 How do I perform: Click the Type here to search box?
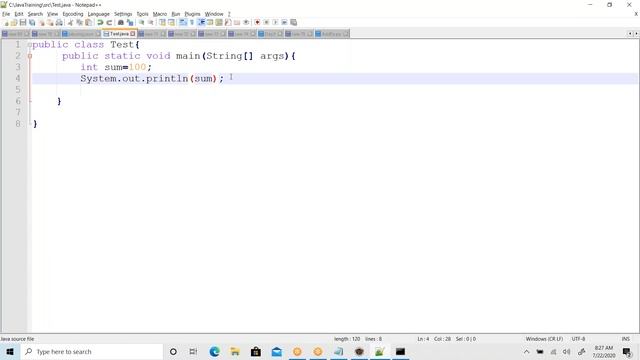91,352
